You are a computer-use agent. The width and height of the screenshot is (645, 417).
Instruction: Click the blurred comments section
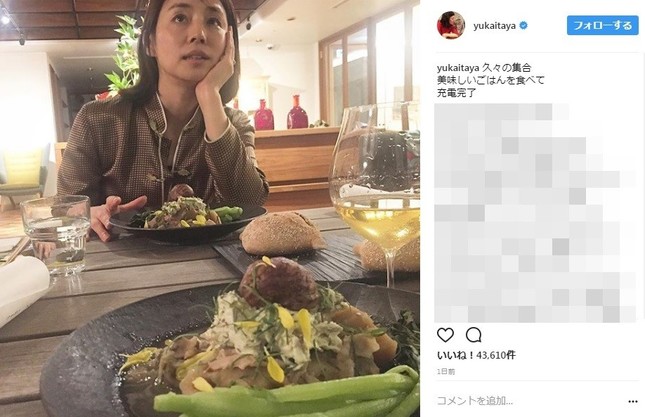click(x=535, y=213)
